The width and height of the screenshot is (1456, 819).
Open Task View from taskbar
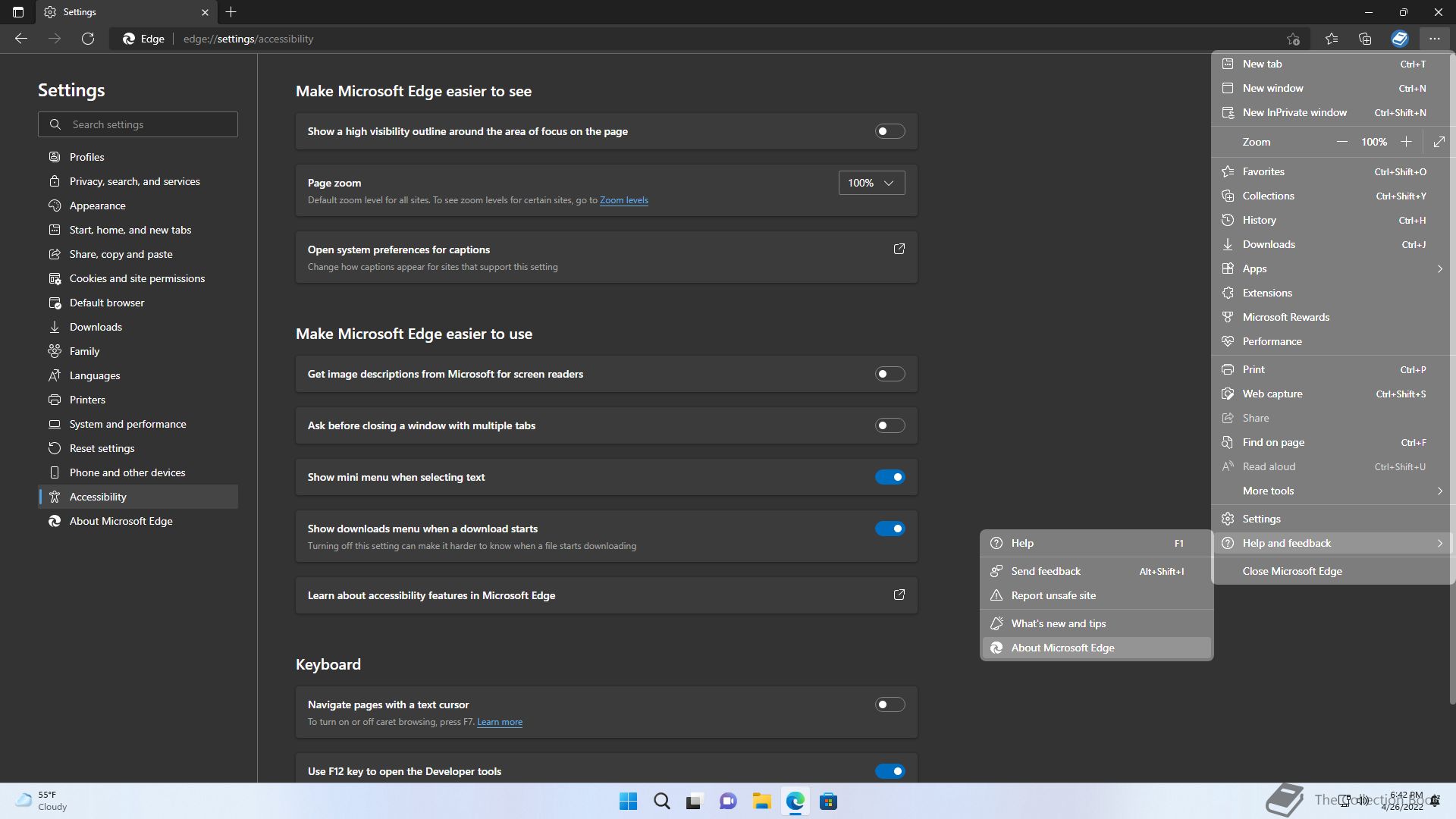tap(695, 802)
